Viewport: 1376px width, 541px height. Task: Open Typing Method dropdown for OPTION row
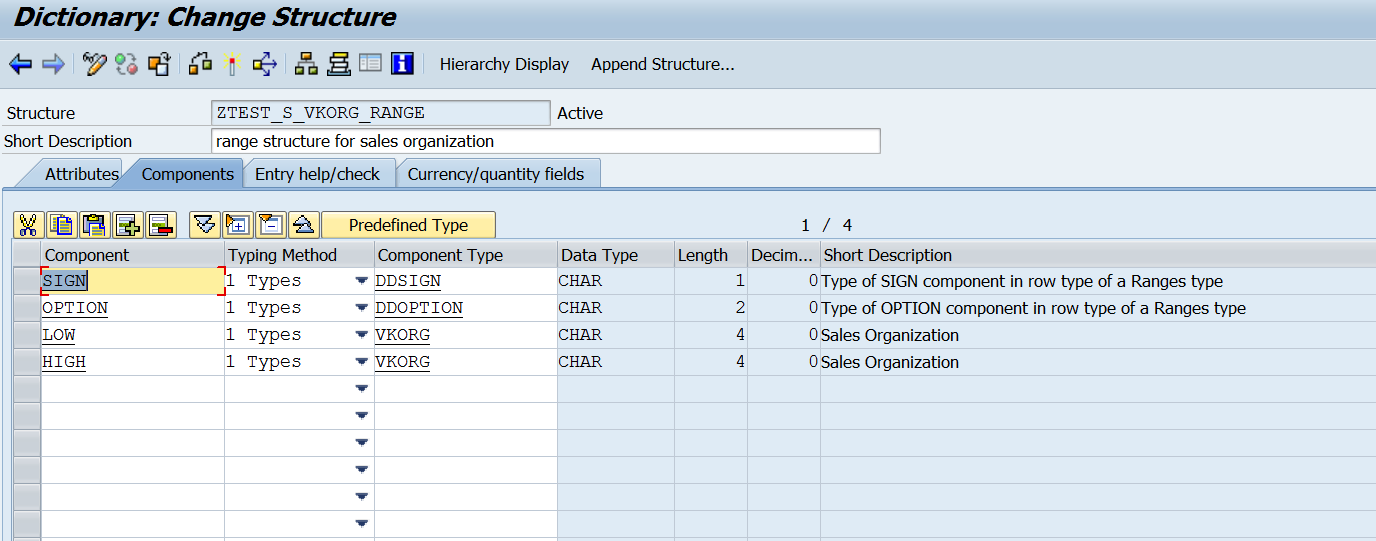(x=361, y=309)
